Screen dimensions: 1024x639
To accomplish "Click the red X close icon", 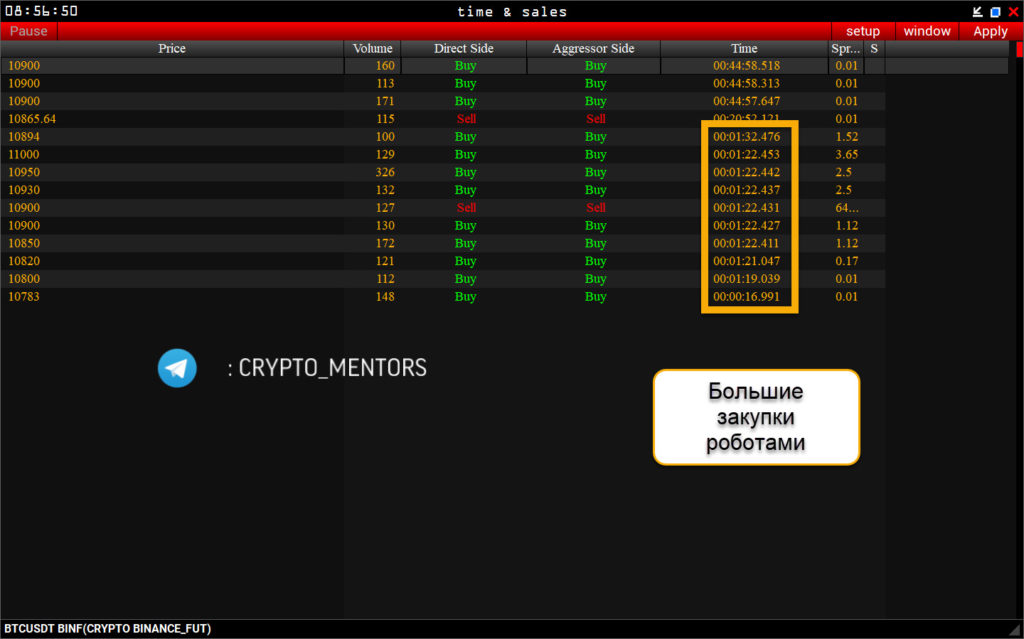I will 1013,12.
